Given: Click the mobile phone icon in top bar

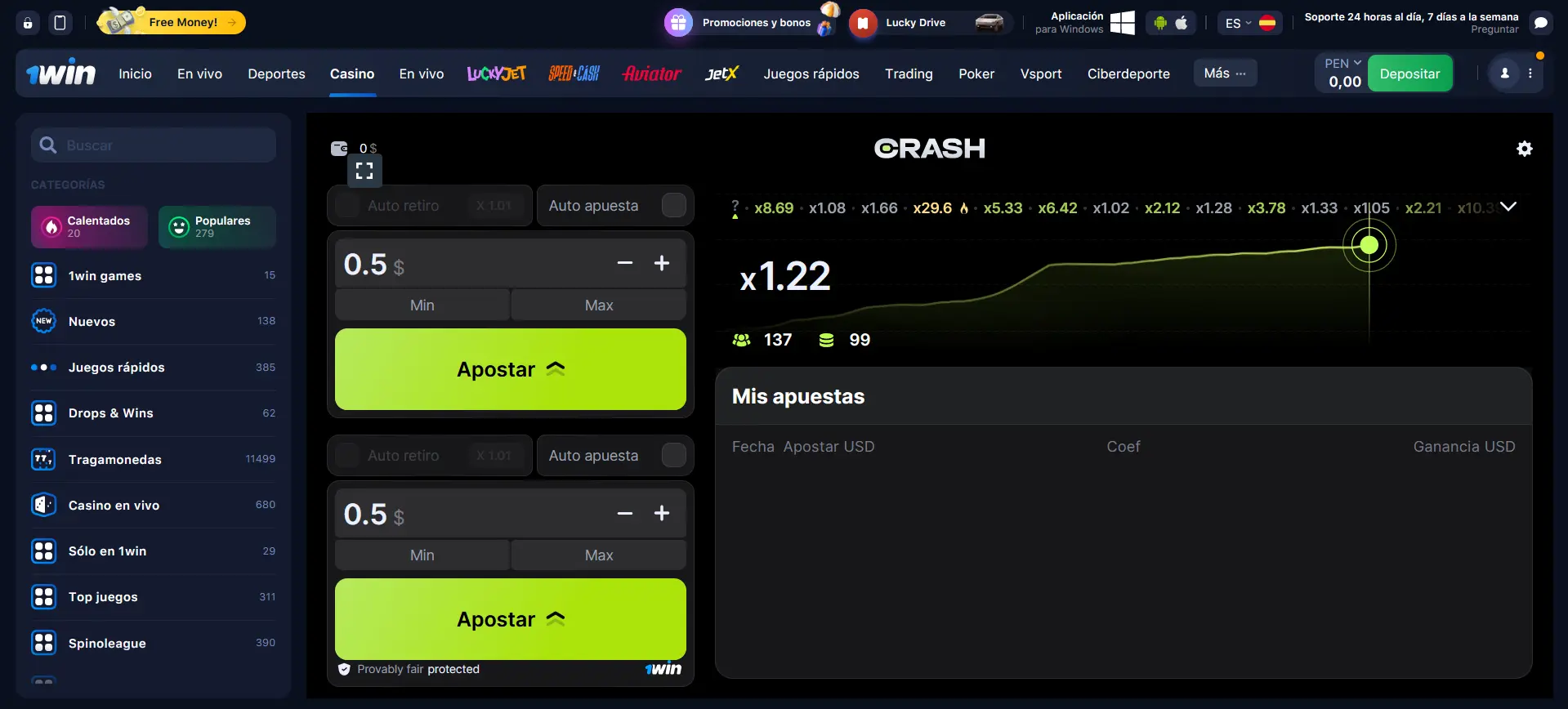Looking at the screenshot, I should [x=60, y=23].
